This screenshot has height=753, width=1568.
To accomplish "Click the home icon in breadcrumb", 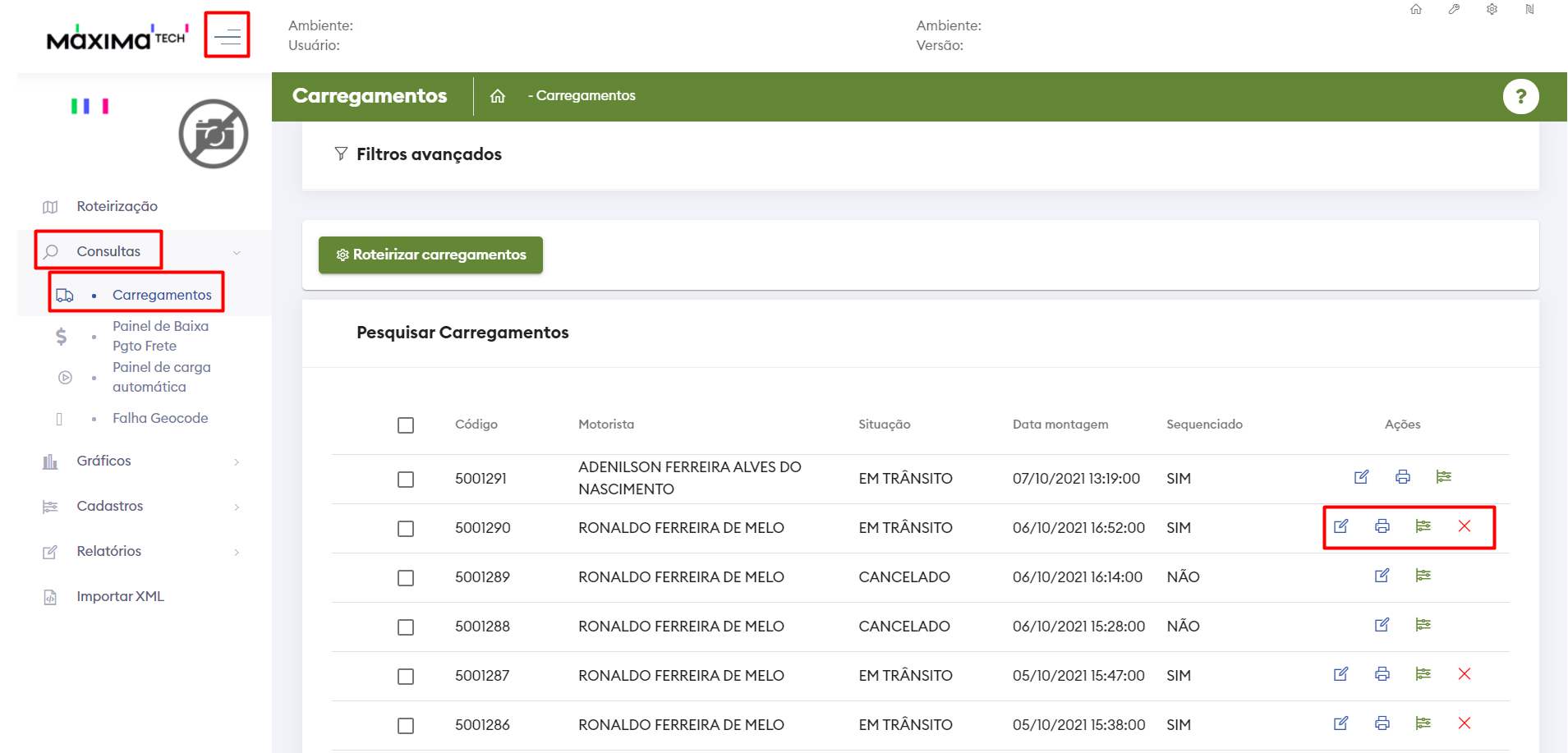I will [x=498, y=96].
